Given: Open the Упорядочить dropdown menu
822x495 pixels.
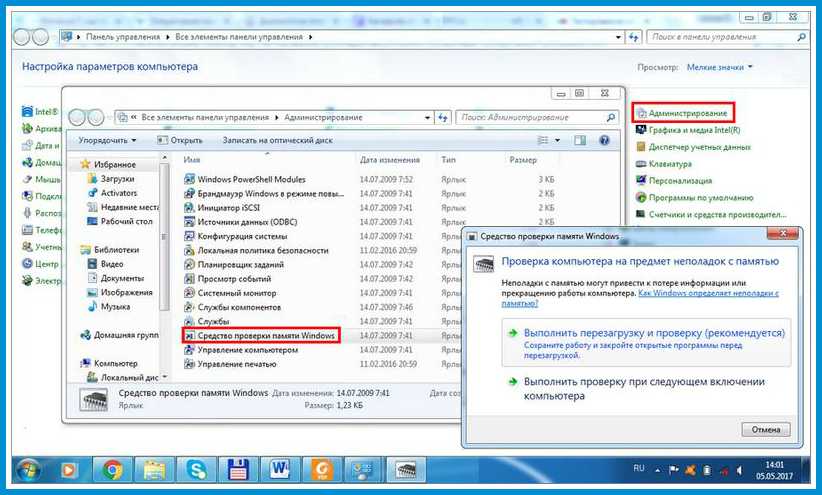Looking at the screenshot, I should click(107, 140).
